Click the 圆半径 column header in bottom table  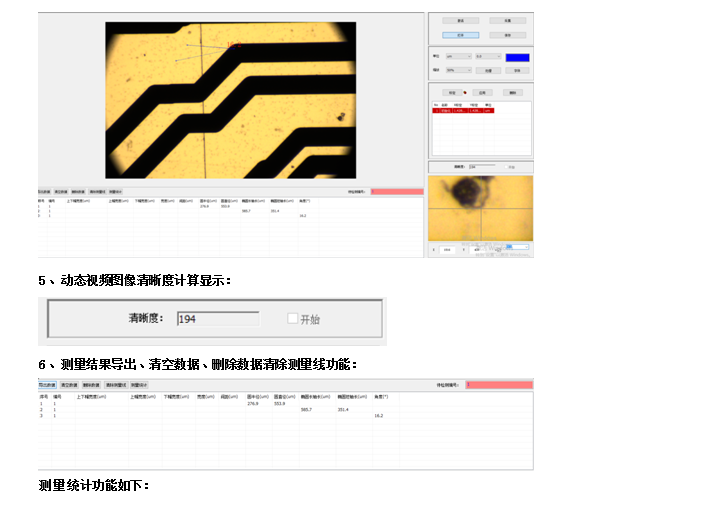[254, 397]
